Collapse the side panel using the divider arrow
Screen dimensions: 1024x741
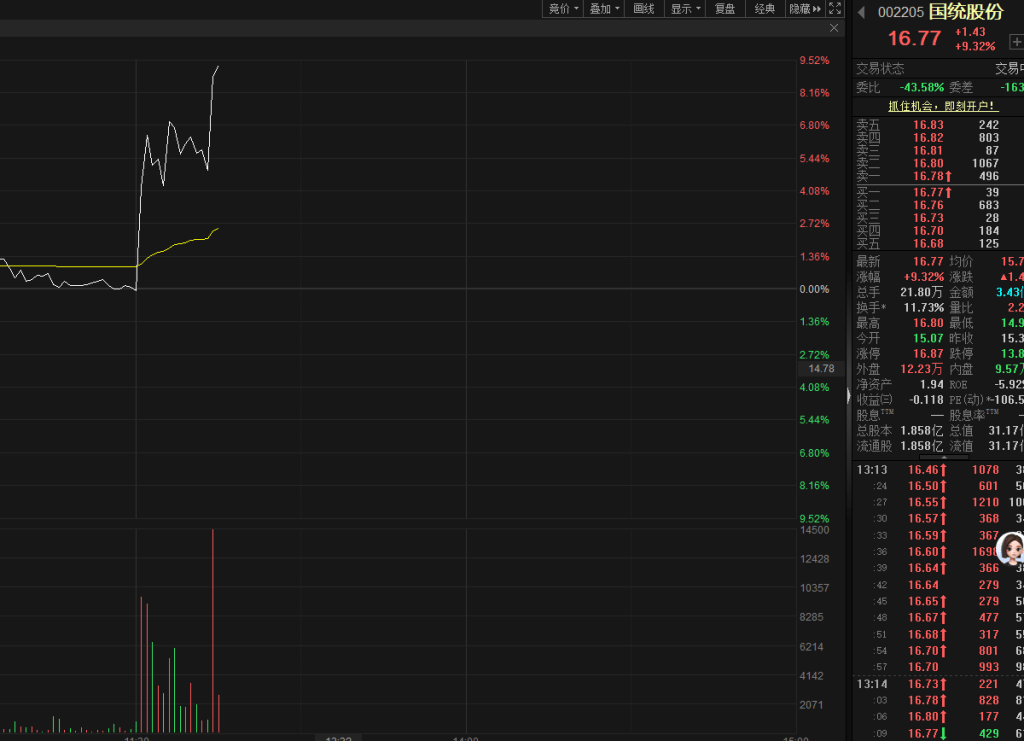click(849, 397)
